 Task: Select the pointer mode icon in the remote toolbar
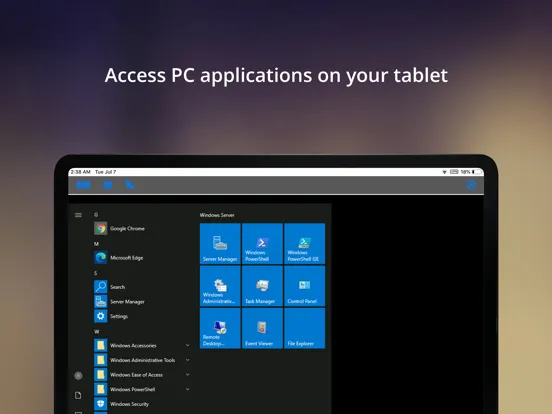(x=130, y=185)
